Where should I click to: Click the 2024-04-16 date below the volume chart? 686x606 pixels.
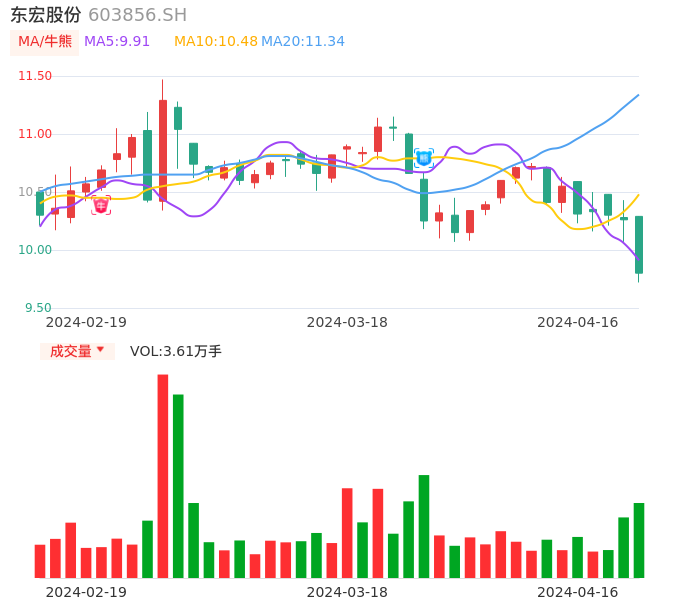(x=578, y=592)
